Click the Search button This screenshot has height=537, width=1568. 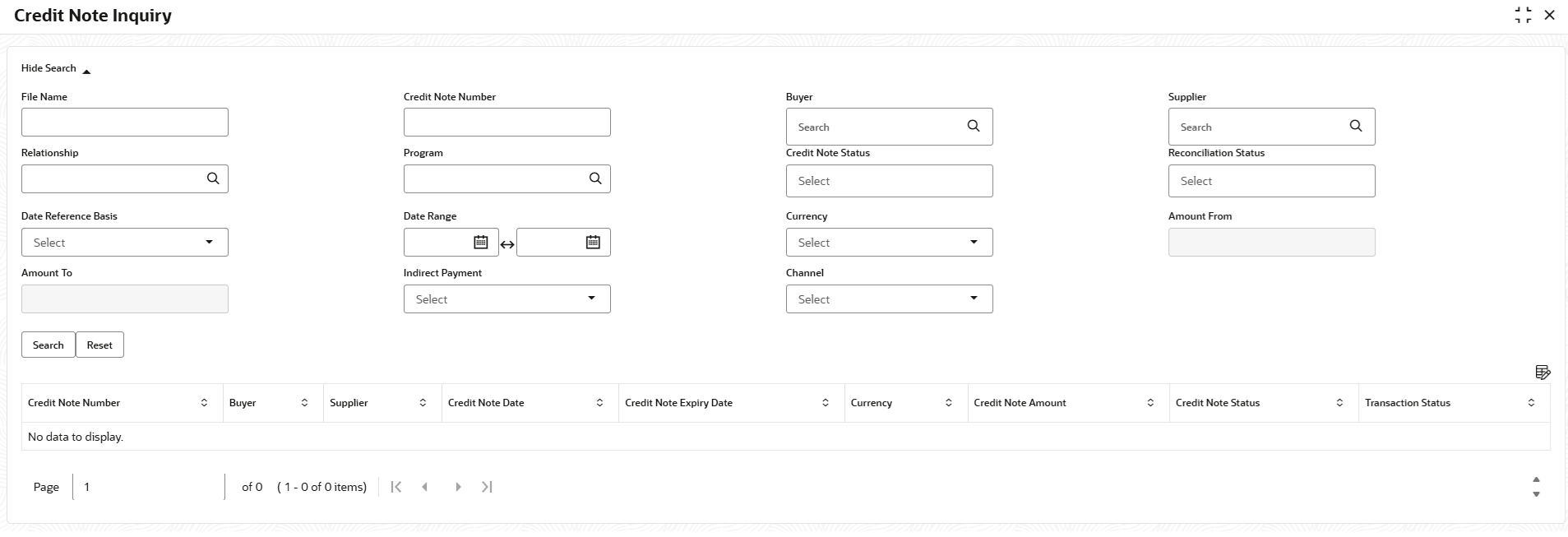click(x=49, y=345)
